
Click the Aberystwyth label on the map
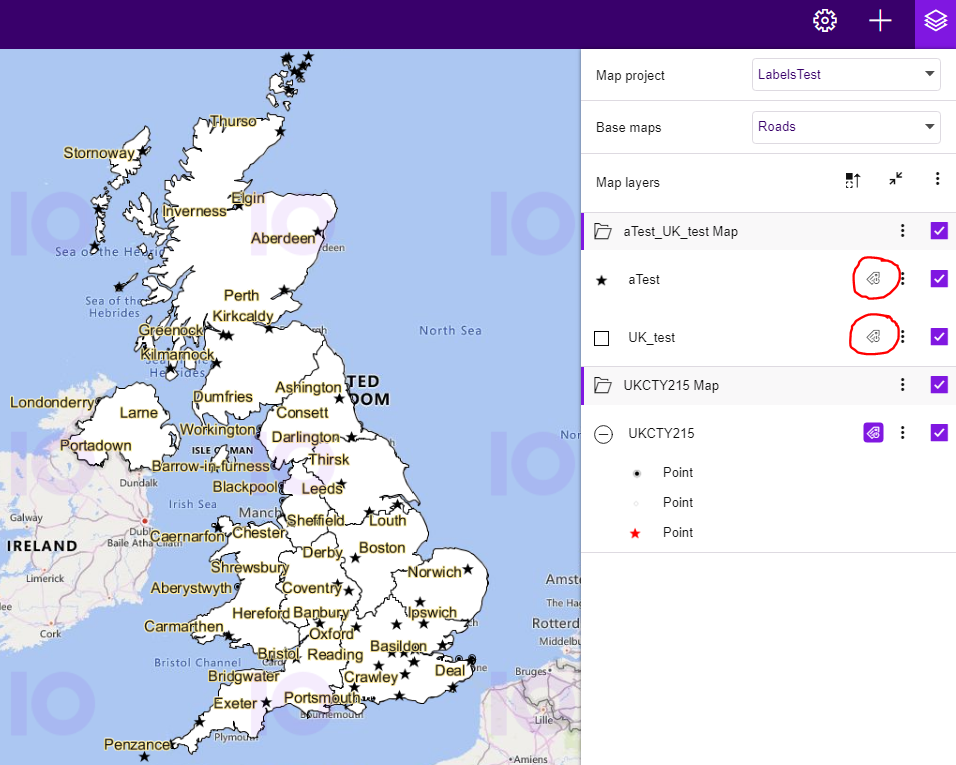pos(191,588)
